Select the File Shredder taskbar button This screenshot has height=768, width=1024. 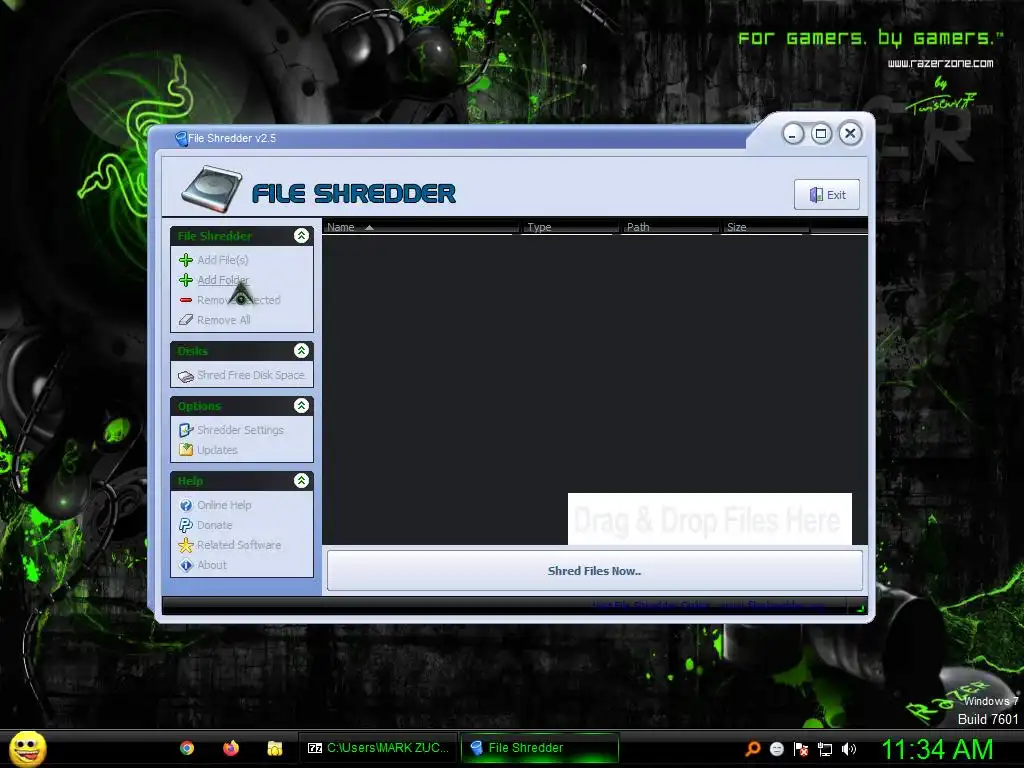coord(540,748)
